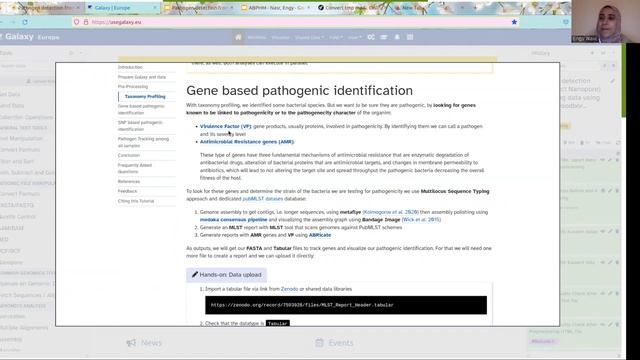
Task: Toggle visibility of first history dataset
Action: tap(602, 160)
